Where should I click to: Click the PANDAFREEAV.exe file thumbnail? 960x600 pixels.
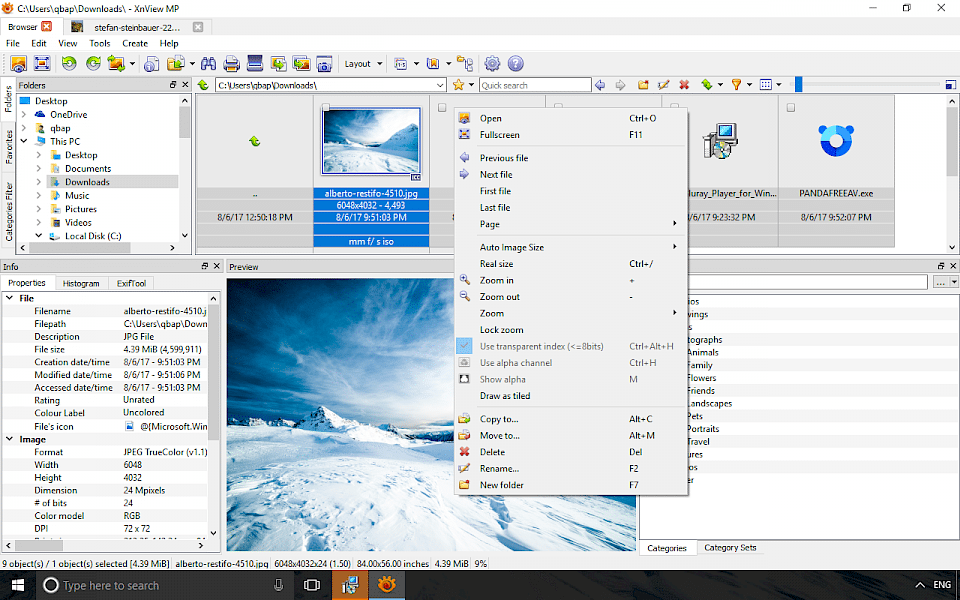tap(836, 141)
